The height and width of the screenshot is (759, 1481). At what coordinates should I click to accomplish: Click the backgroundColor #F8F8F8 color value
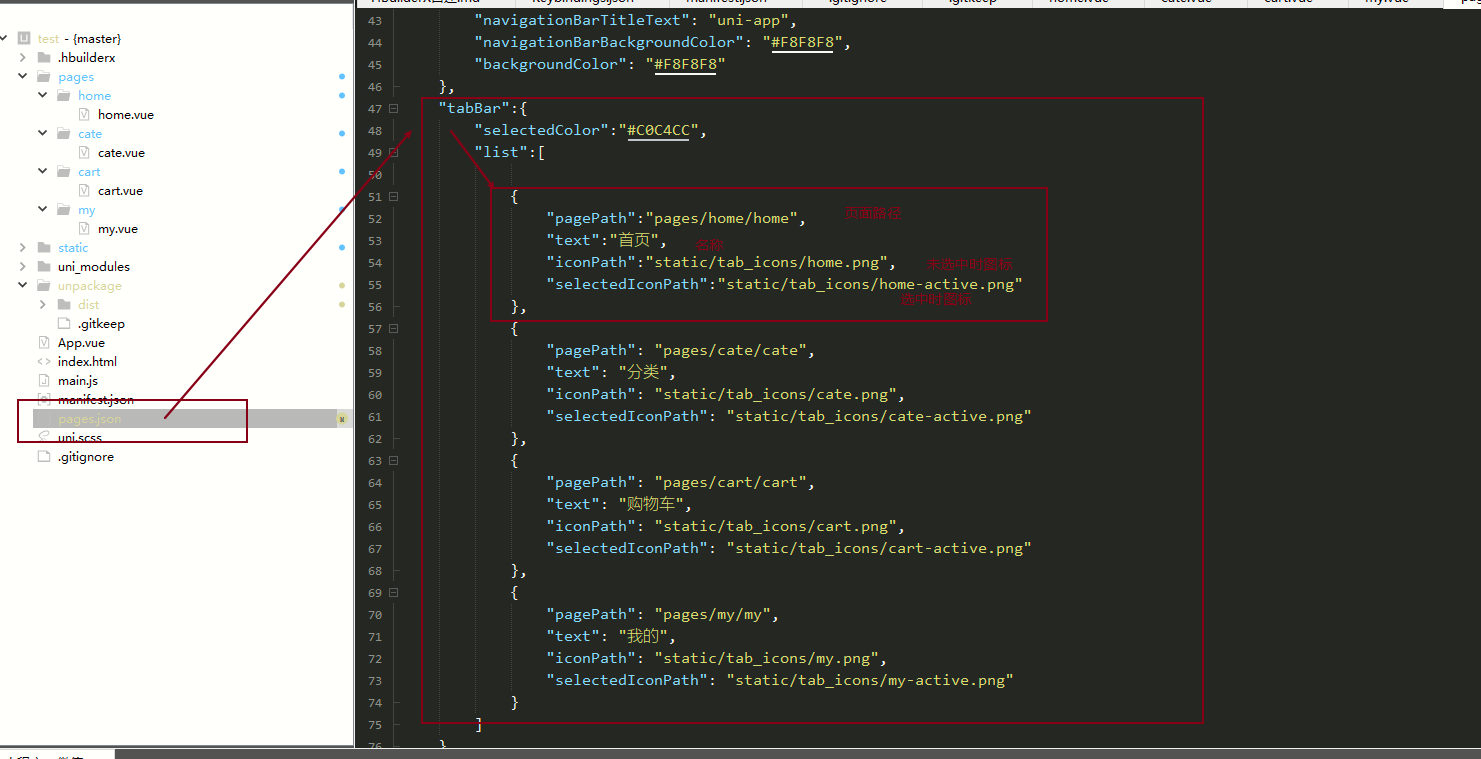click(686, 65)
